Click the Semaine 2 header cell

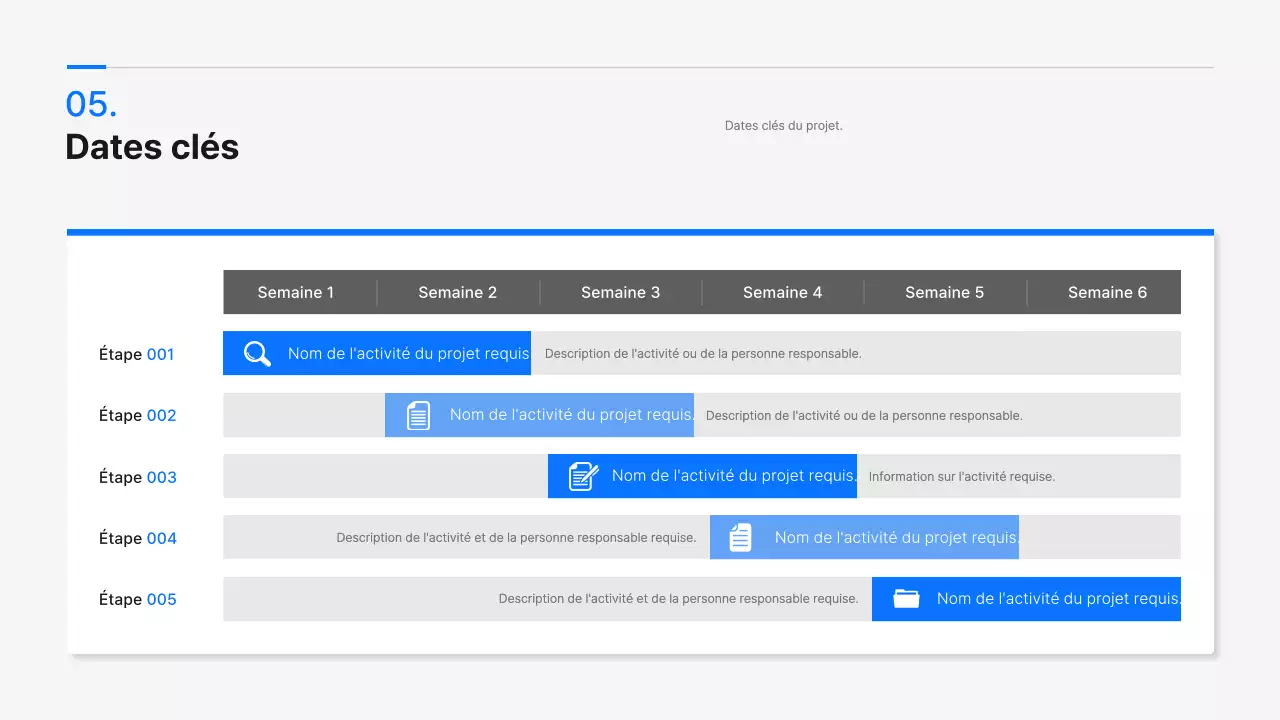457,292
